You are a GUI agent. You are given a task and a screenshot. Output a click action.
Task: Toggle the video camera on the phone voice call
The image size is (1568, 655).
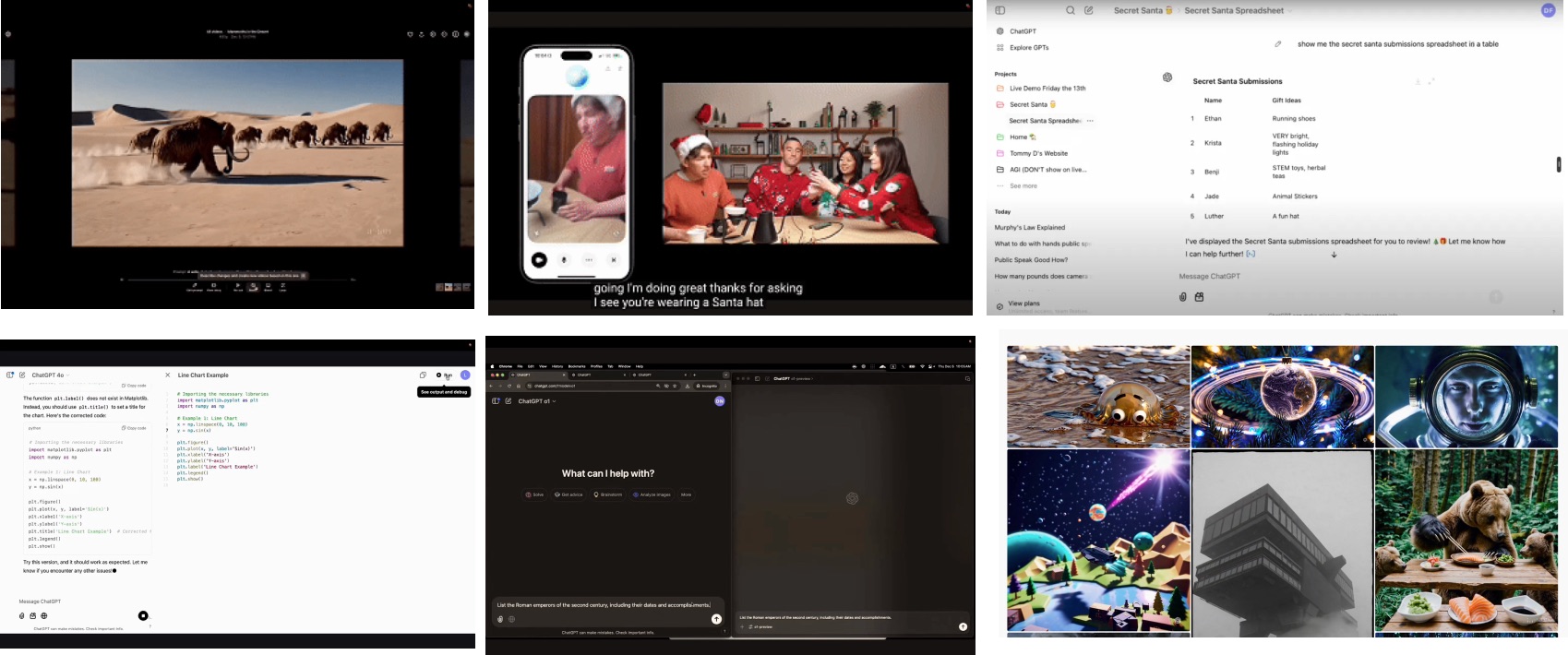(539, 259)
